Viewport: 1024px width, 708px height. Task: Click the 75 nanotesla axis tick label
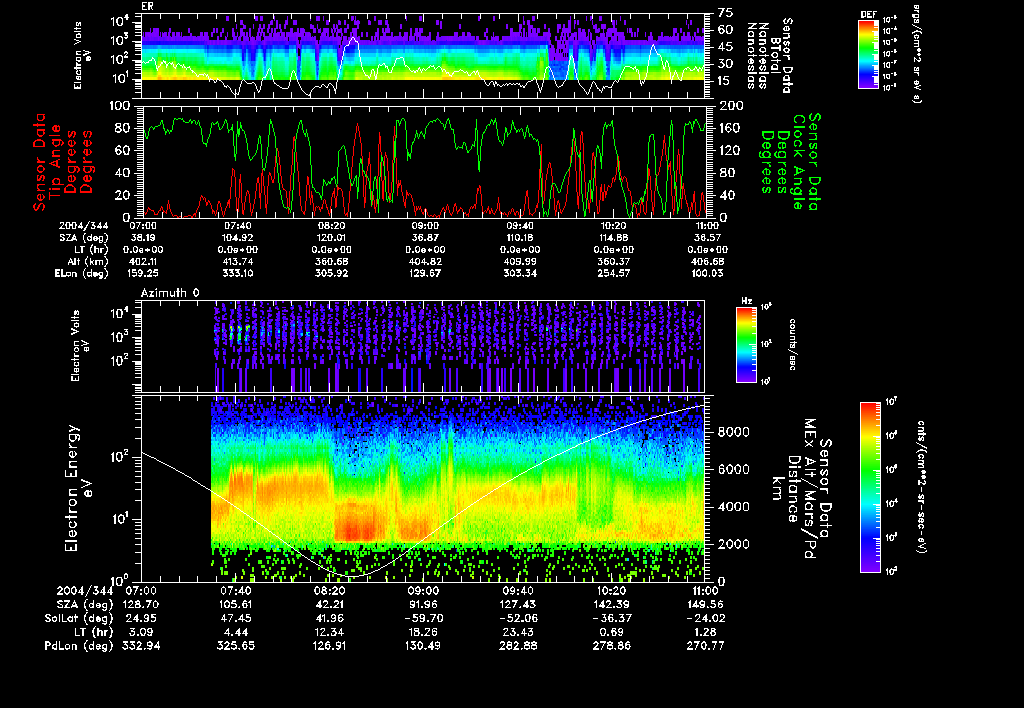726,12
